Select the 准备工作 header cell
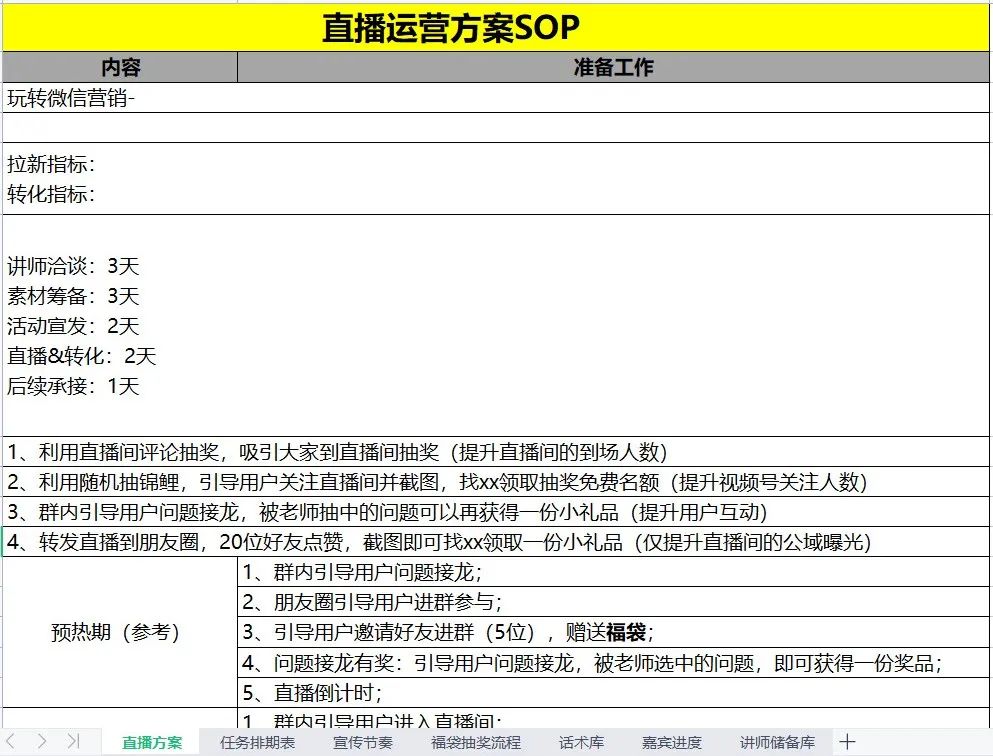This screenshot has height=756, width=993. tap(613, 67)
